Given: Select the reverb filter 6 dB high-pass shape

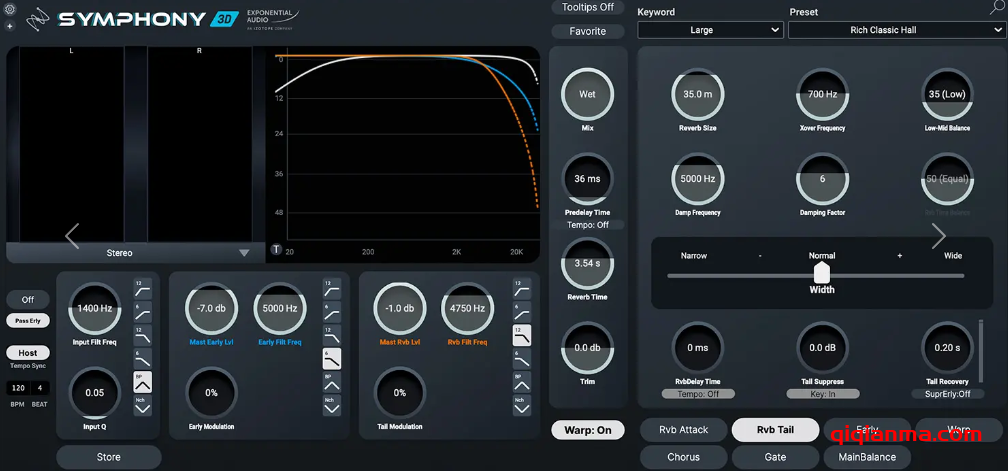Looking at the screenshot, I should pos(522,311).
